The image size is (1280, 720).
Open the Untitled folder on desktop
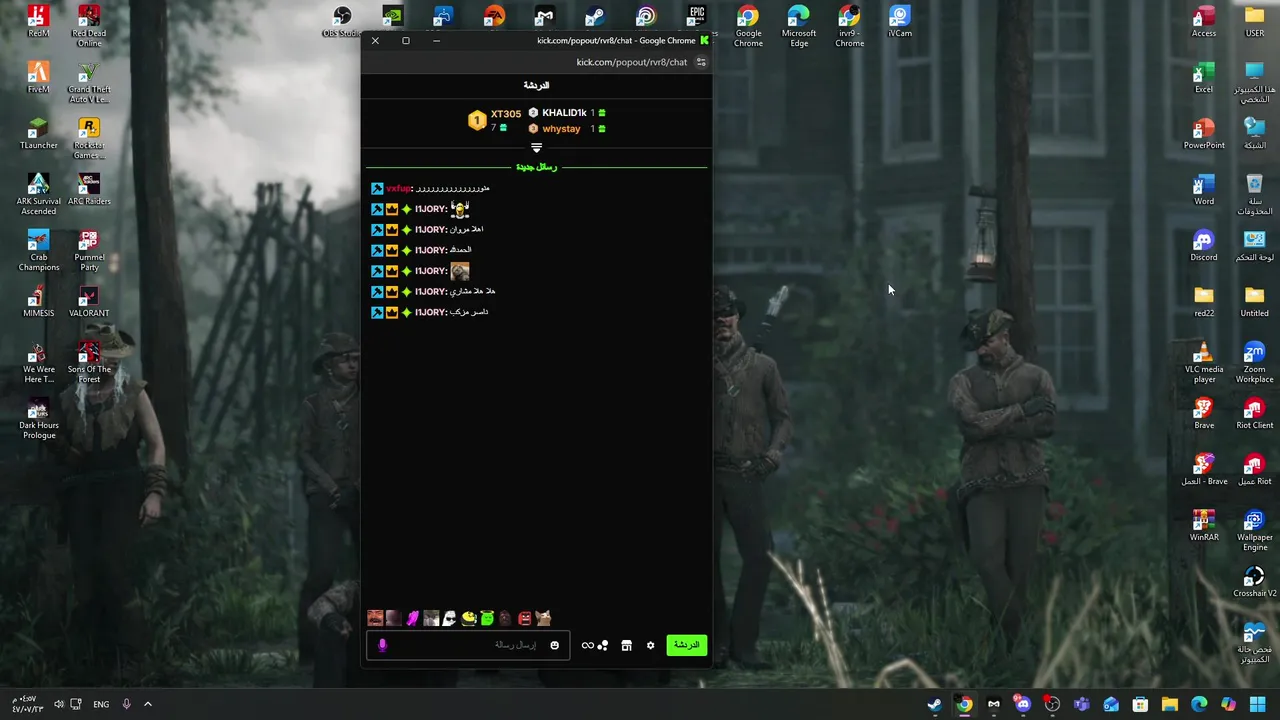coord(1254,302)
